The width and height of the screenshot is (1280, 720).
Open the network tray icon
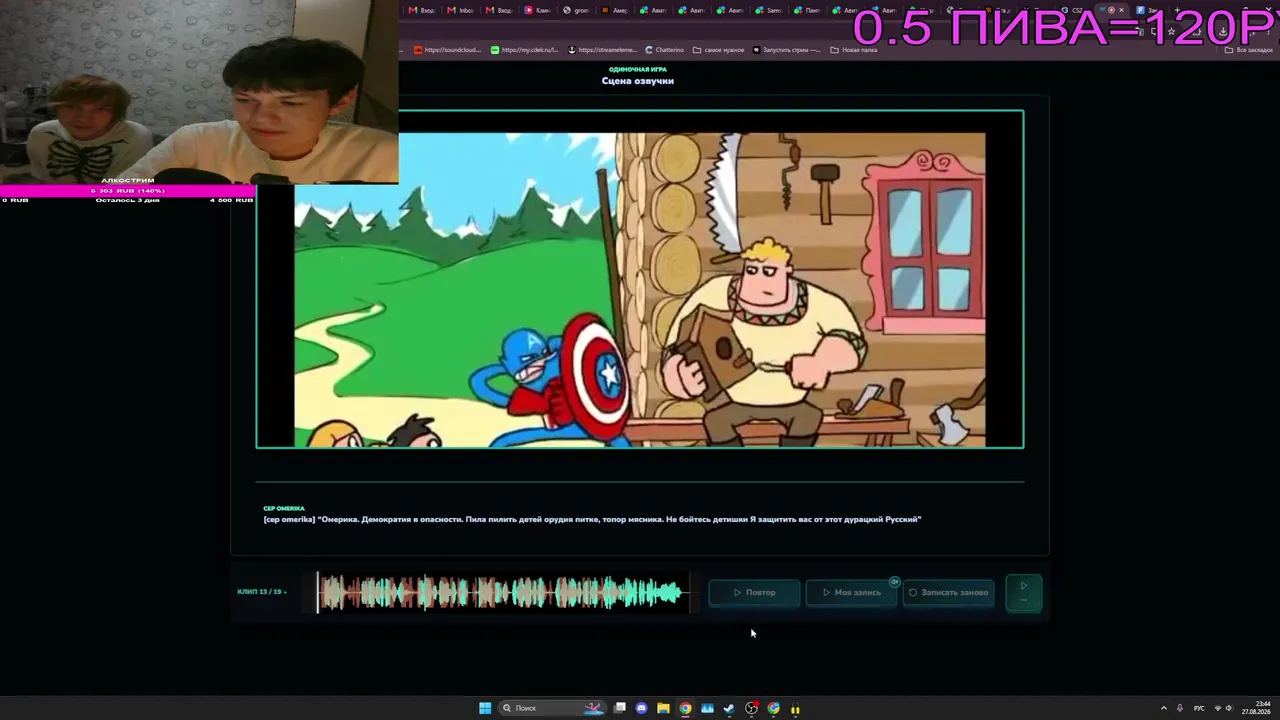click(x=1217, y=708)
